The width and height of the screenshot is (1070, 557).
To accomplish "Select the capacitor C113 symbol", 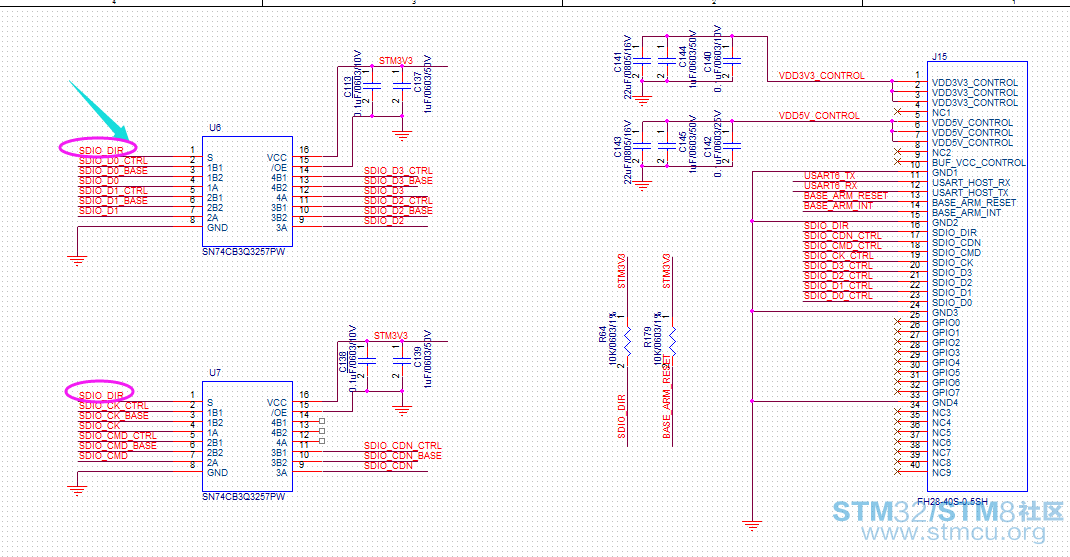I will pyautogui.click(x=369, y=92).
